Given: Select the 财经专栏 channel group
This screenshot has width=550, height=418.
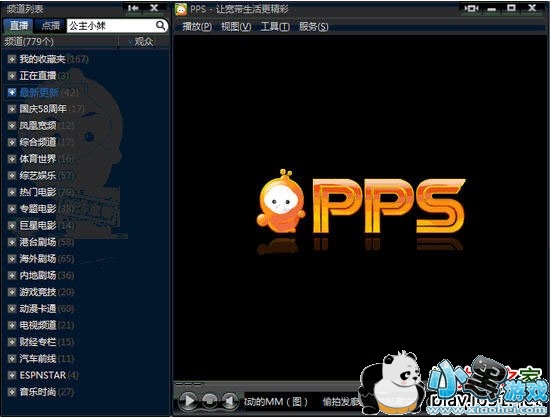Looking at the screenshot, I should point(38,342).
